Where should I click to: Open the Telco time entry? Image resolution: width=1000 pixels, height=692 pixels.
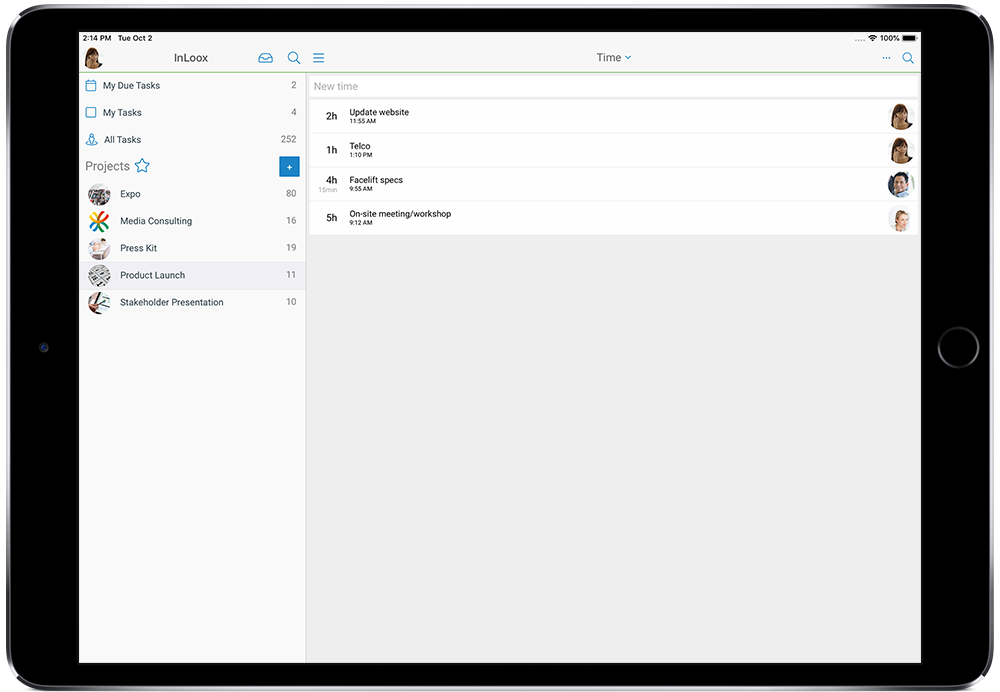614,151
